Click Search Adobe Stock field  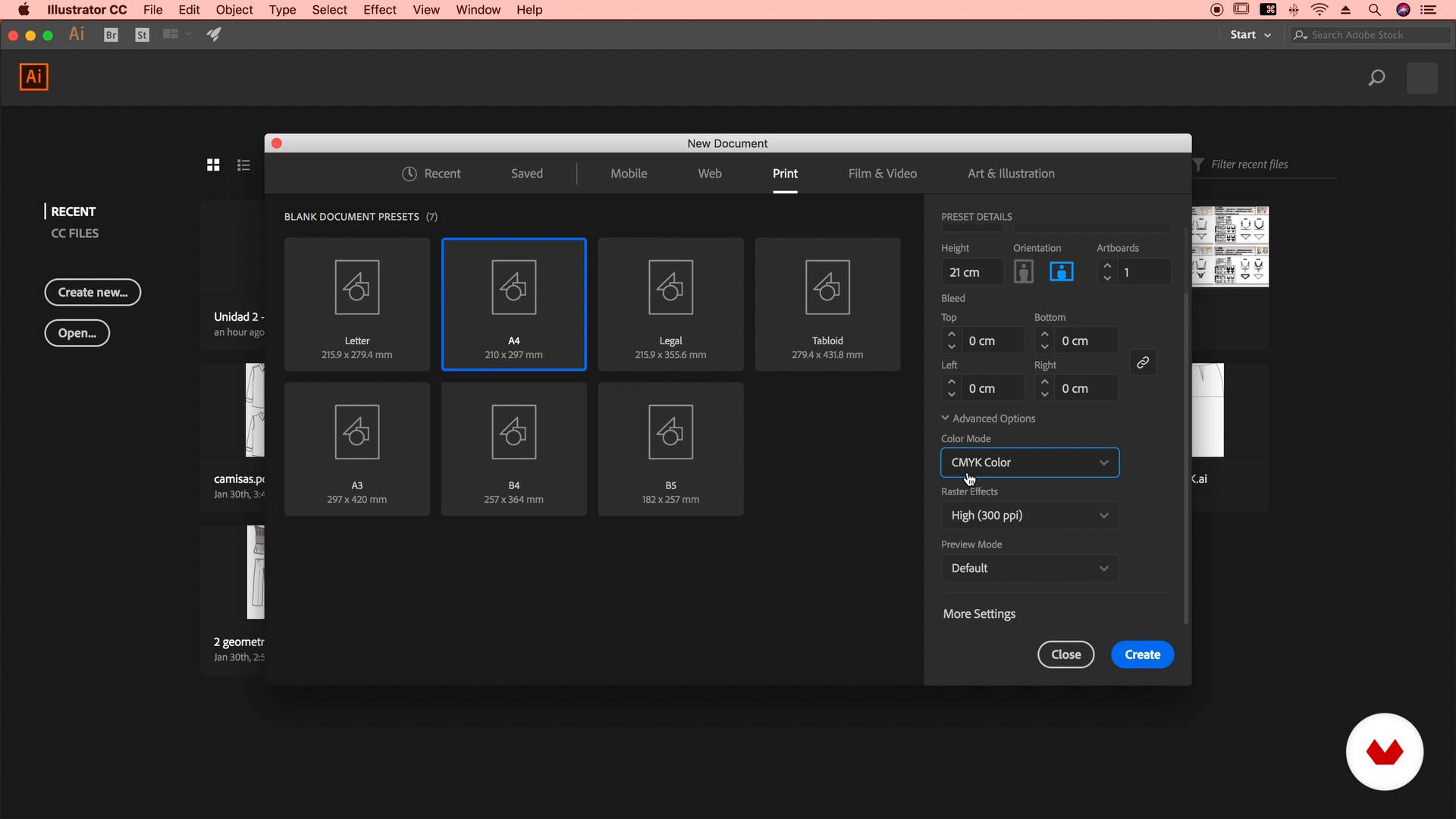point(1373,35)
